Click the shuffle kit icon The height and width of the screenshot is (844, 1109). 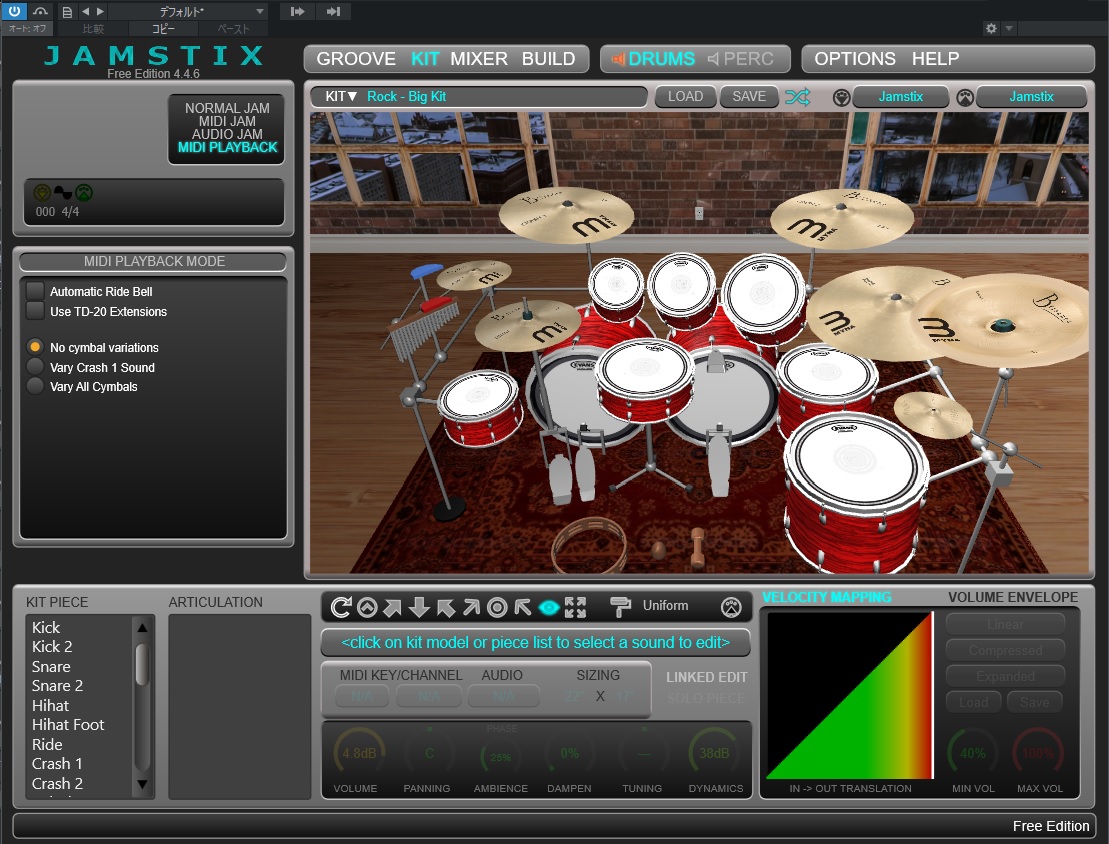(x=797, y=97)
